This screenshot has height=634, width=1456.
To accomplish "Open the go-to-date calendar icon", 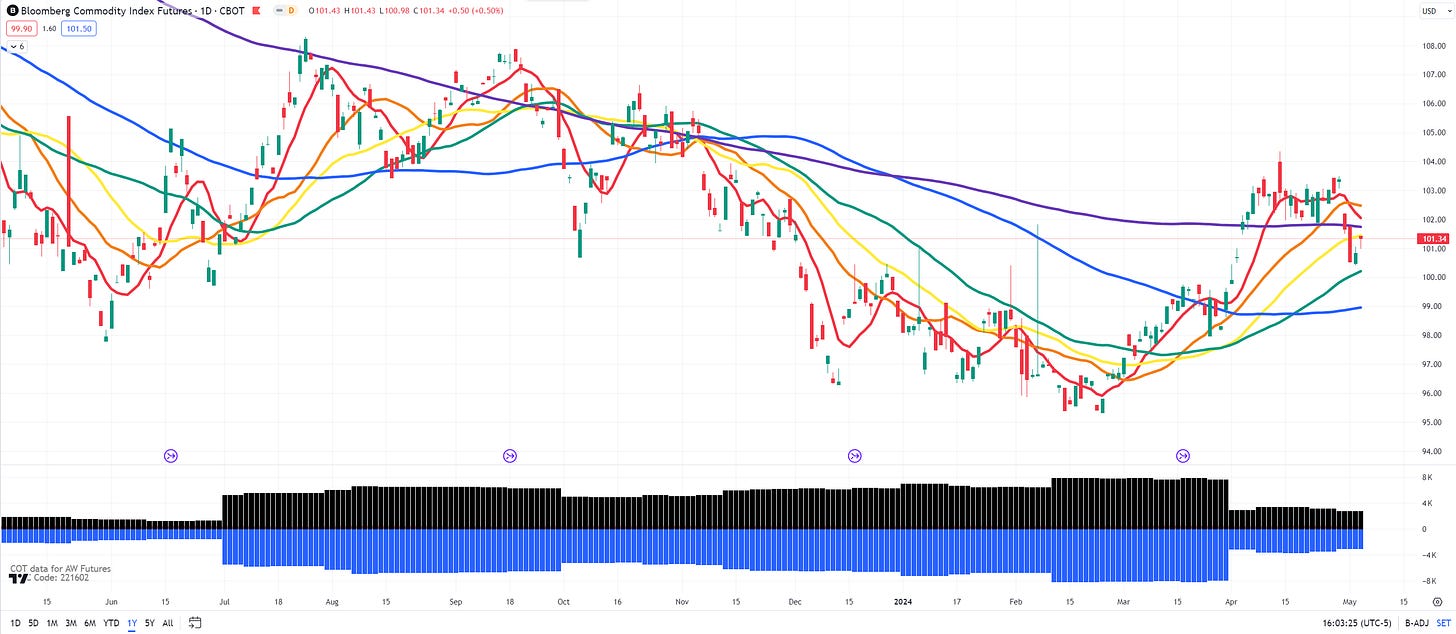I will [x=195, y=622].
